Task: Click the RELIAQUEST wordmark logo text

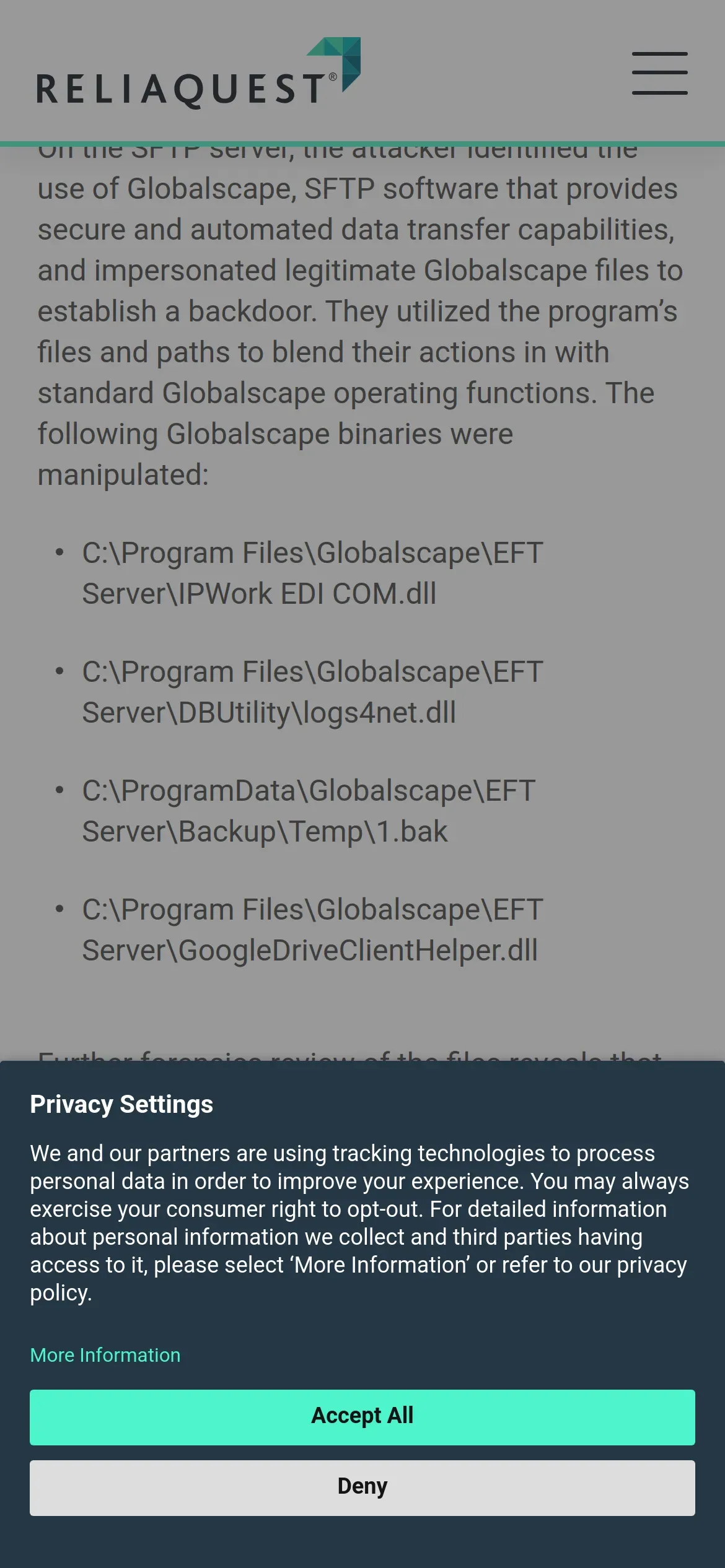Action: [x=180, y=89]
